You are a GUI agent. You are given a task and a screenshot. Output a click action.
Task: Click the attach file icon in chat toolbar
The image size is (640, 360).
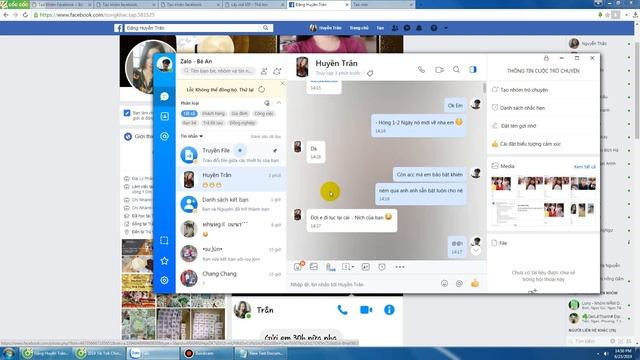330,267
